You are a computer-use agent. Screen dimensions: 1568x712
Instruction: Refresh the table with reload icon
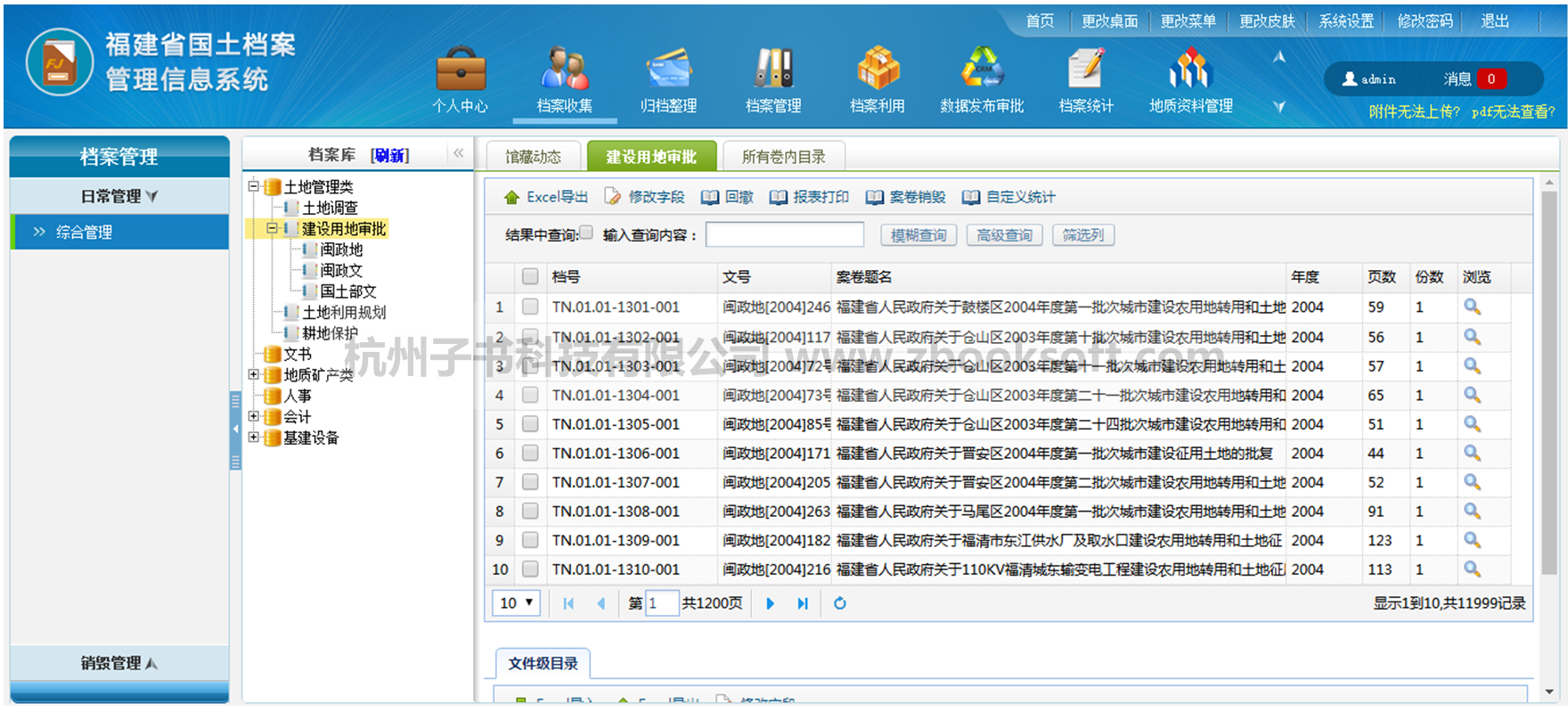click(839, 603)
